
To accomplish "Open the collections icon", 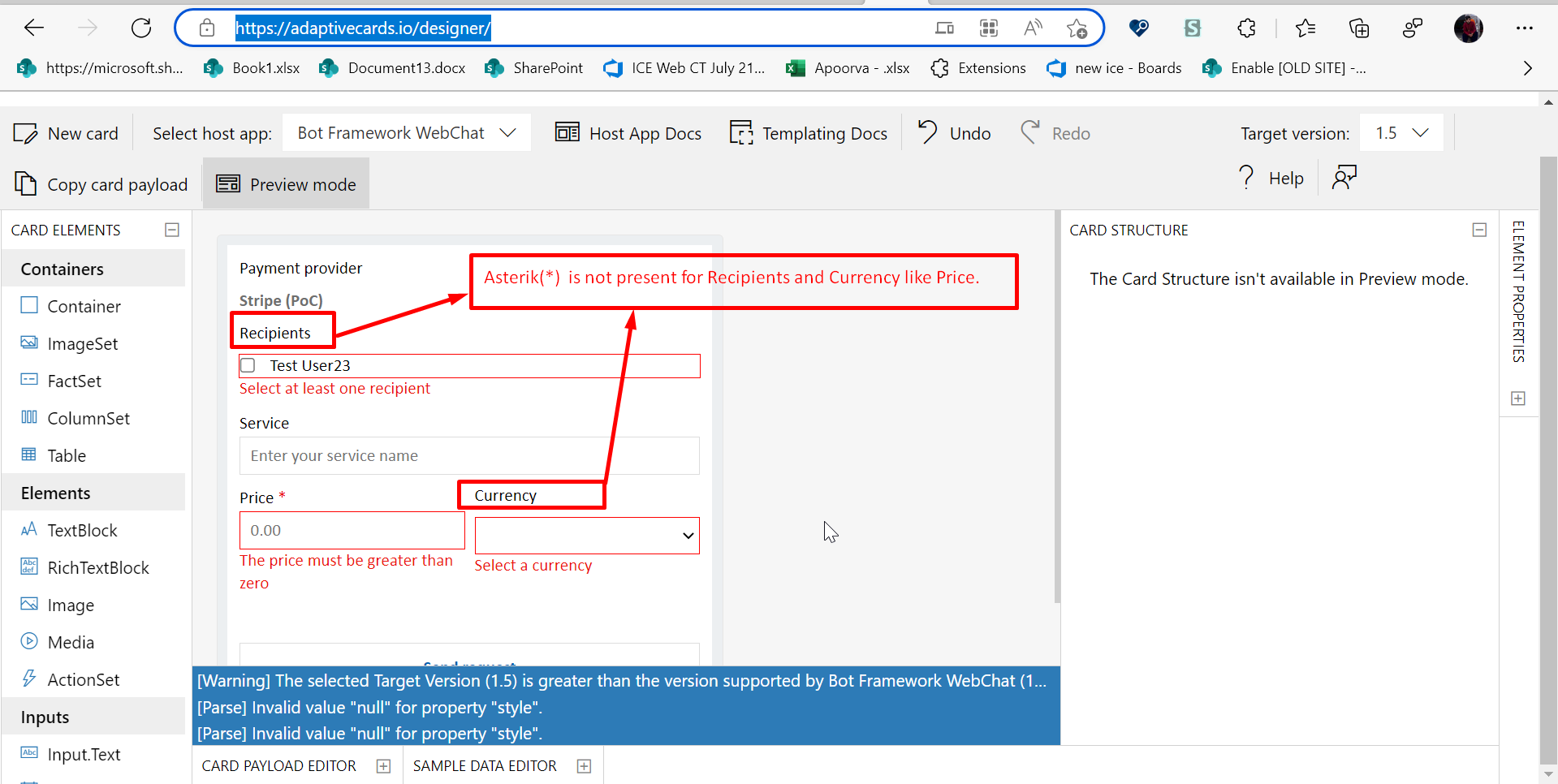I will coord(1359,28).
